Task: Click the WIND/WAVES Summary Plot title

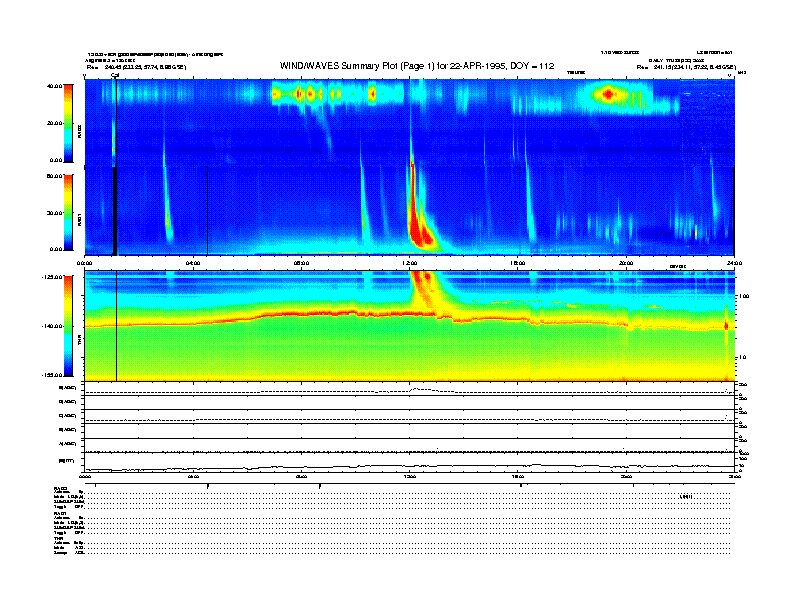Action: point(417,66)
